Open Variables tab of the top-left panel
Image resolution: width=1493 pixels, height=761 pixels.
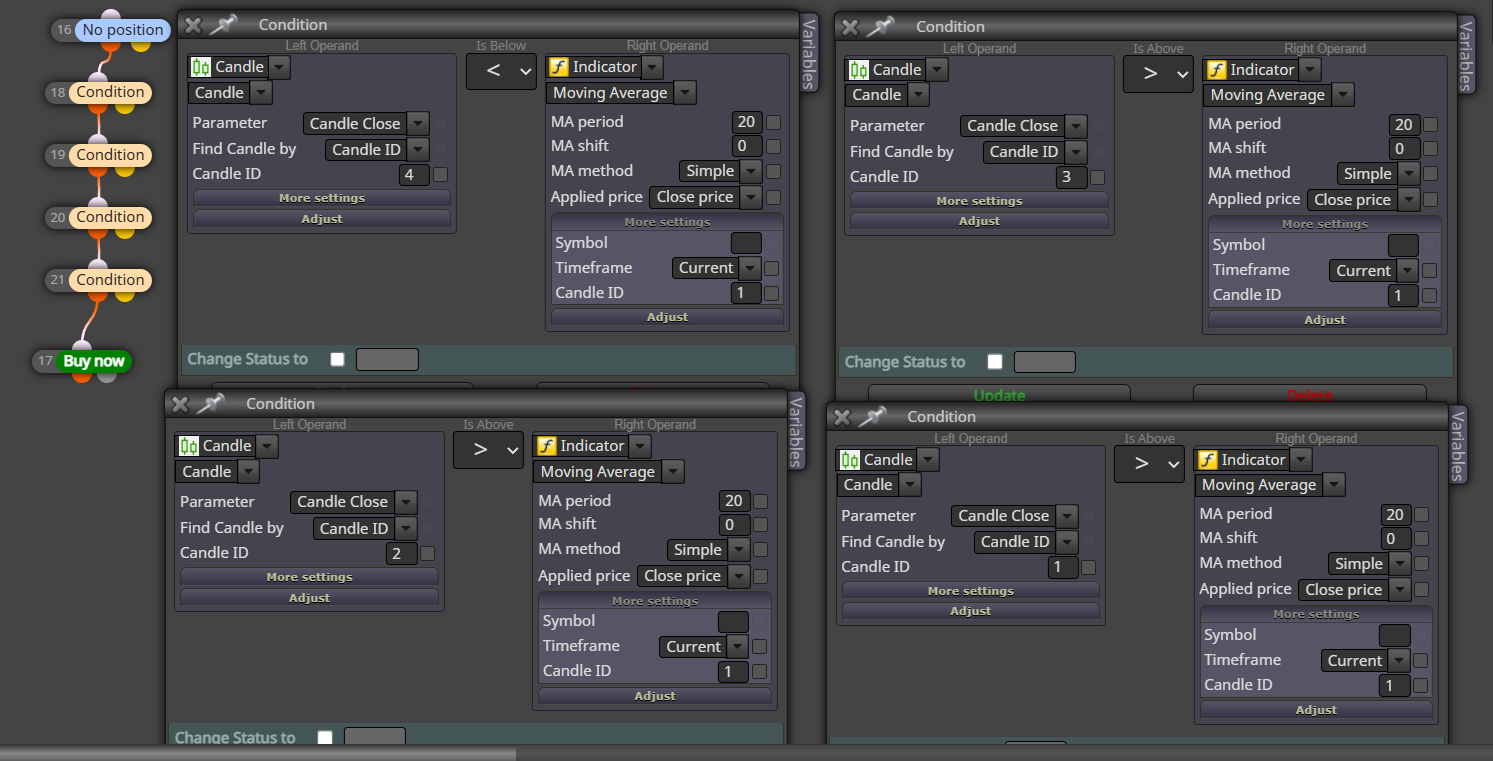coord(809,54)
